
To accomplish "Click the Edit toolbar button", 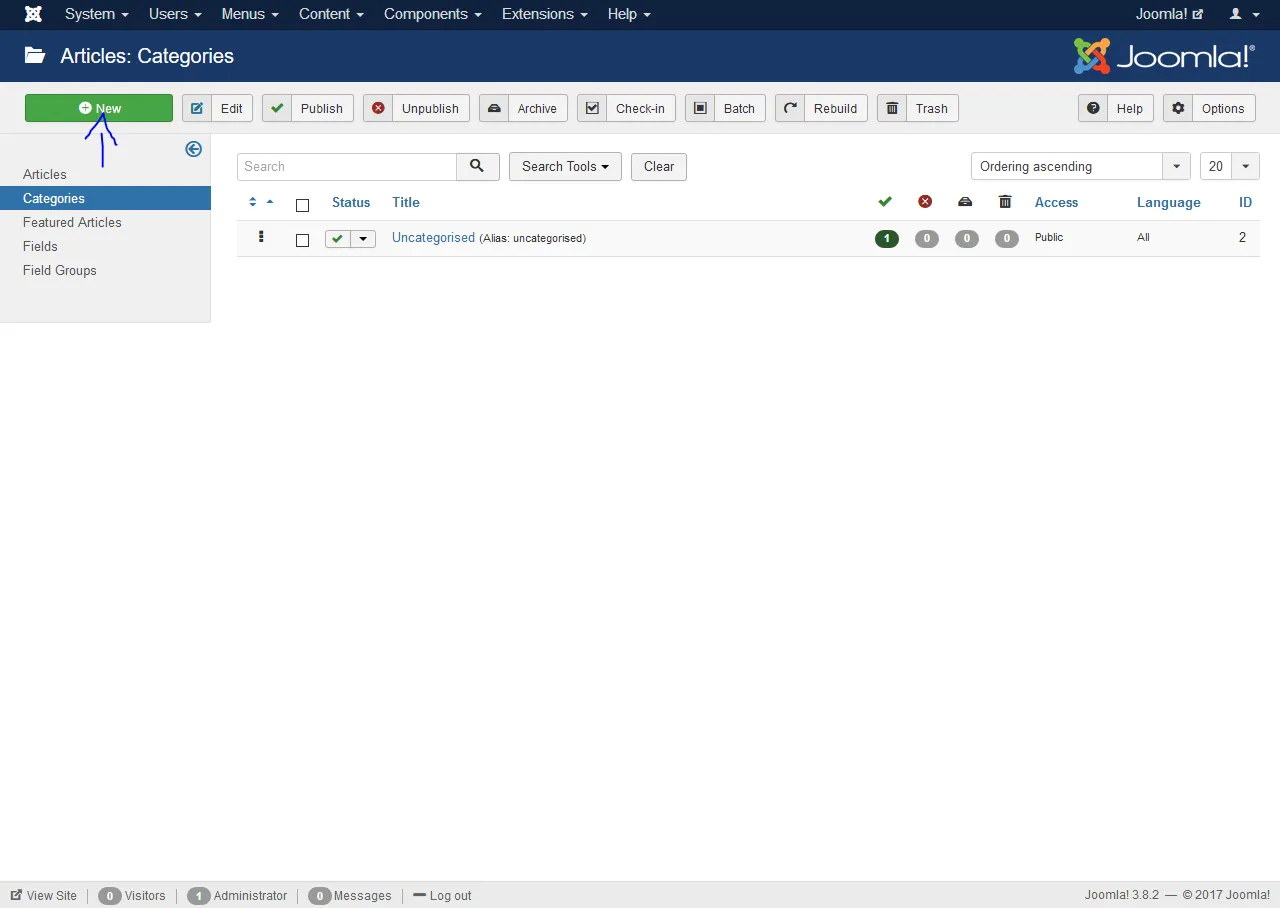I will 217,108.
